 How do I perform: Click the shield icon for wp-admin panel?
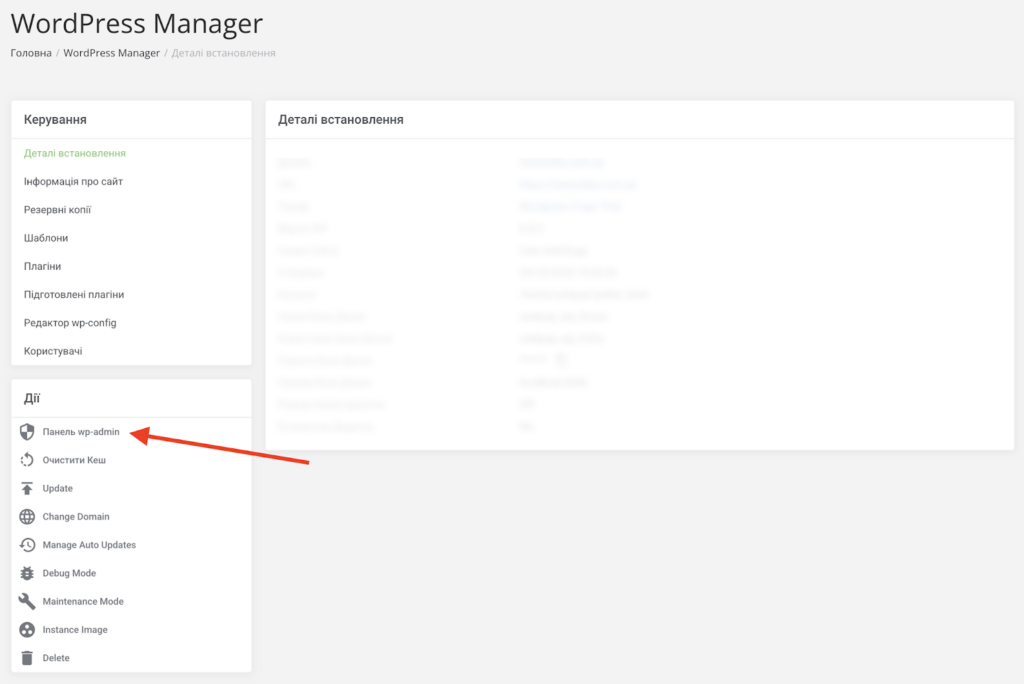click(x=27, y=432)
